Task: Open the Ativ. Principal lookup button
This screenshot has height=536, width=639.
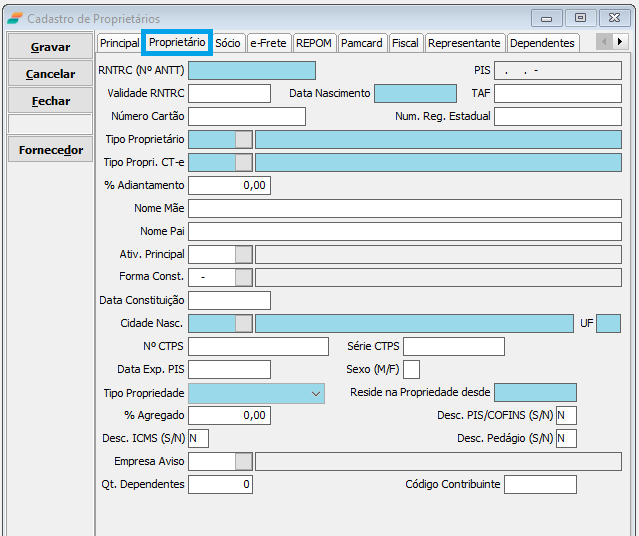Action: (x=243, y=254)
